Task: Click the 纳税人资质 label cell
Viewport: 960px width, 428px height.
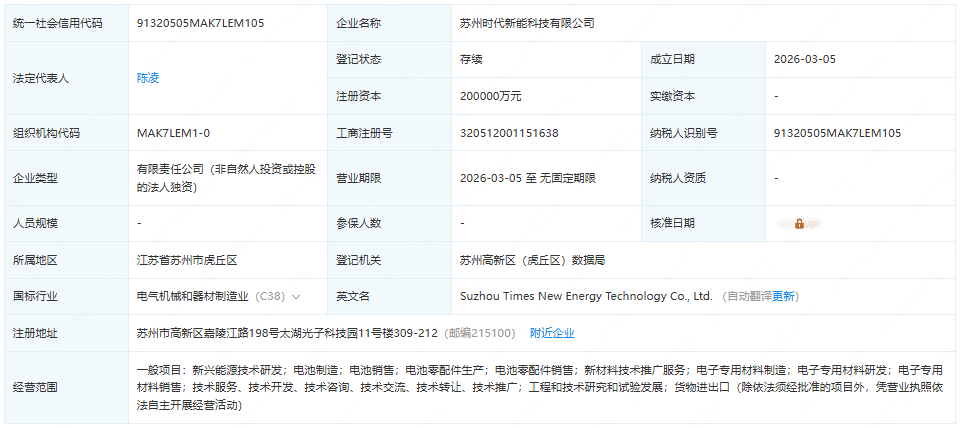Action: [703, 178]
